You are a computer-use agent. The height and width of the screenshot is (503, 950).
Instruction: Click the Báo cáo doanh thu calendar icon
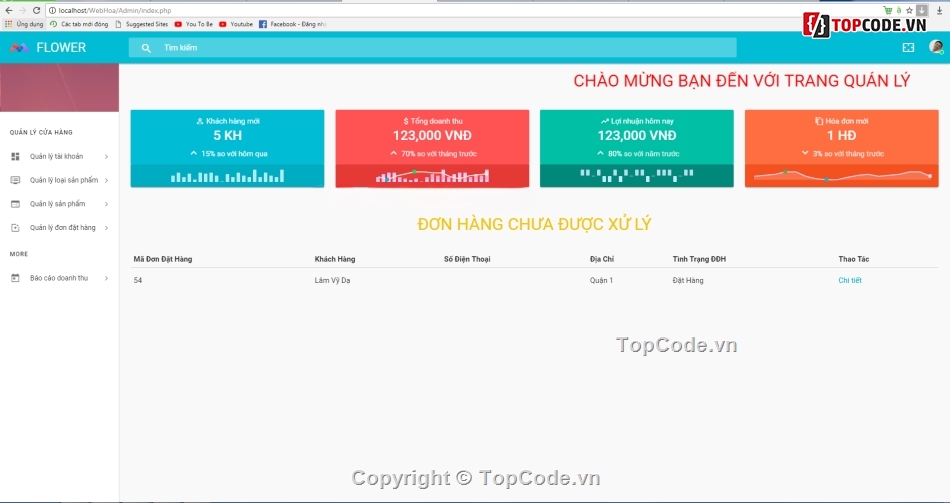(x=15, y=278)
